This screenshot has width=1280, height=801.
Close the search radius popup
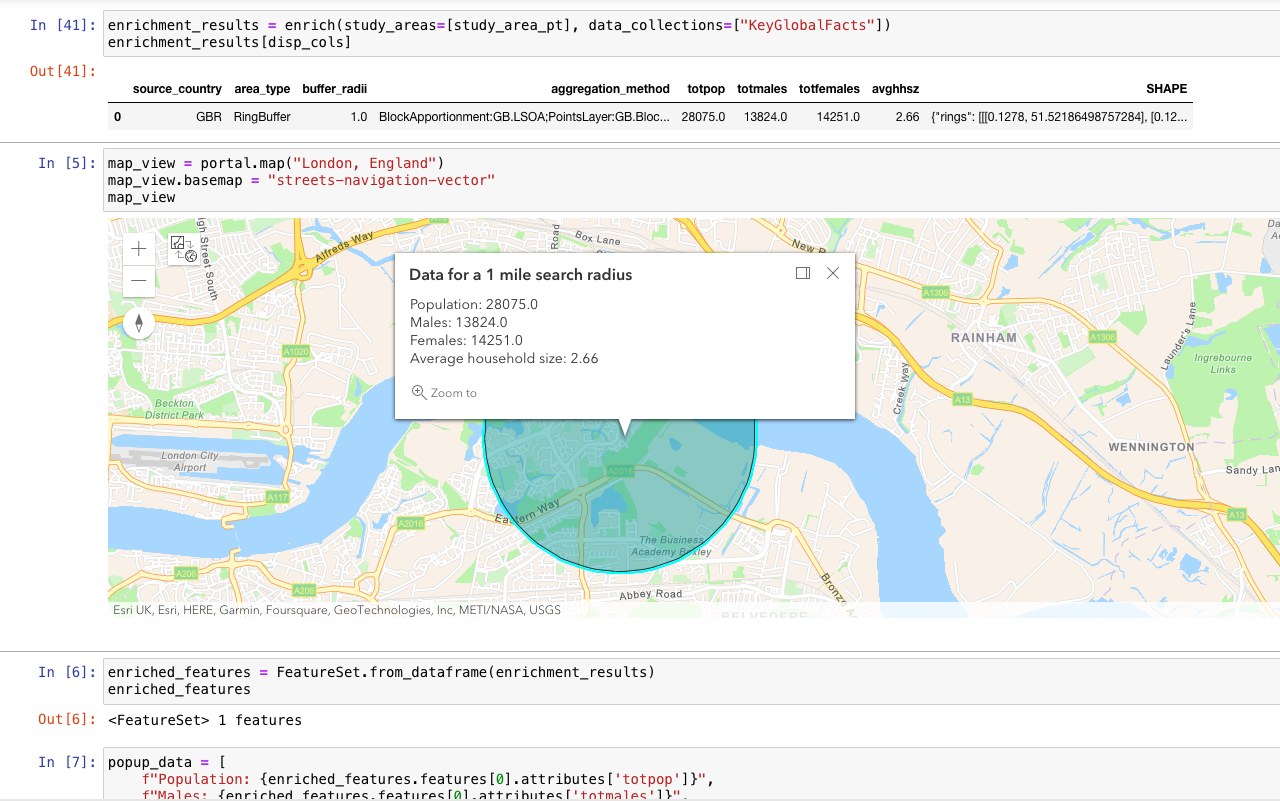click(x=833, y=273)
